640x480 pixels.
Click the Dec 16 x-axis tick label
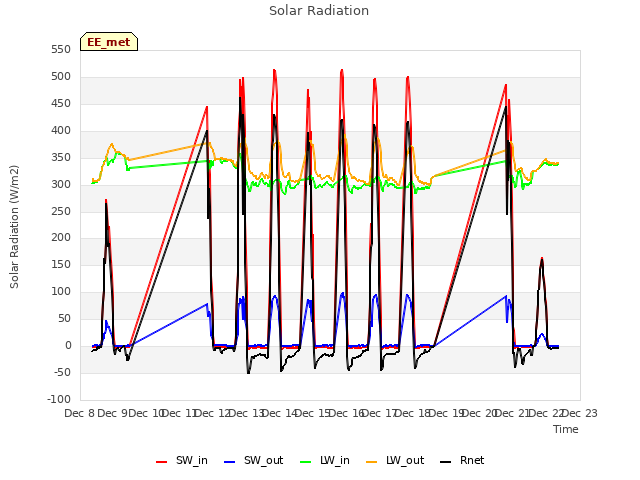point(346,413)
